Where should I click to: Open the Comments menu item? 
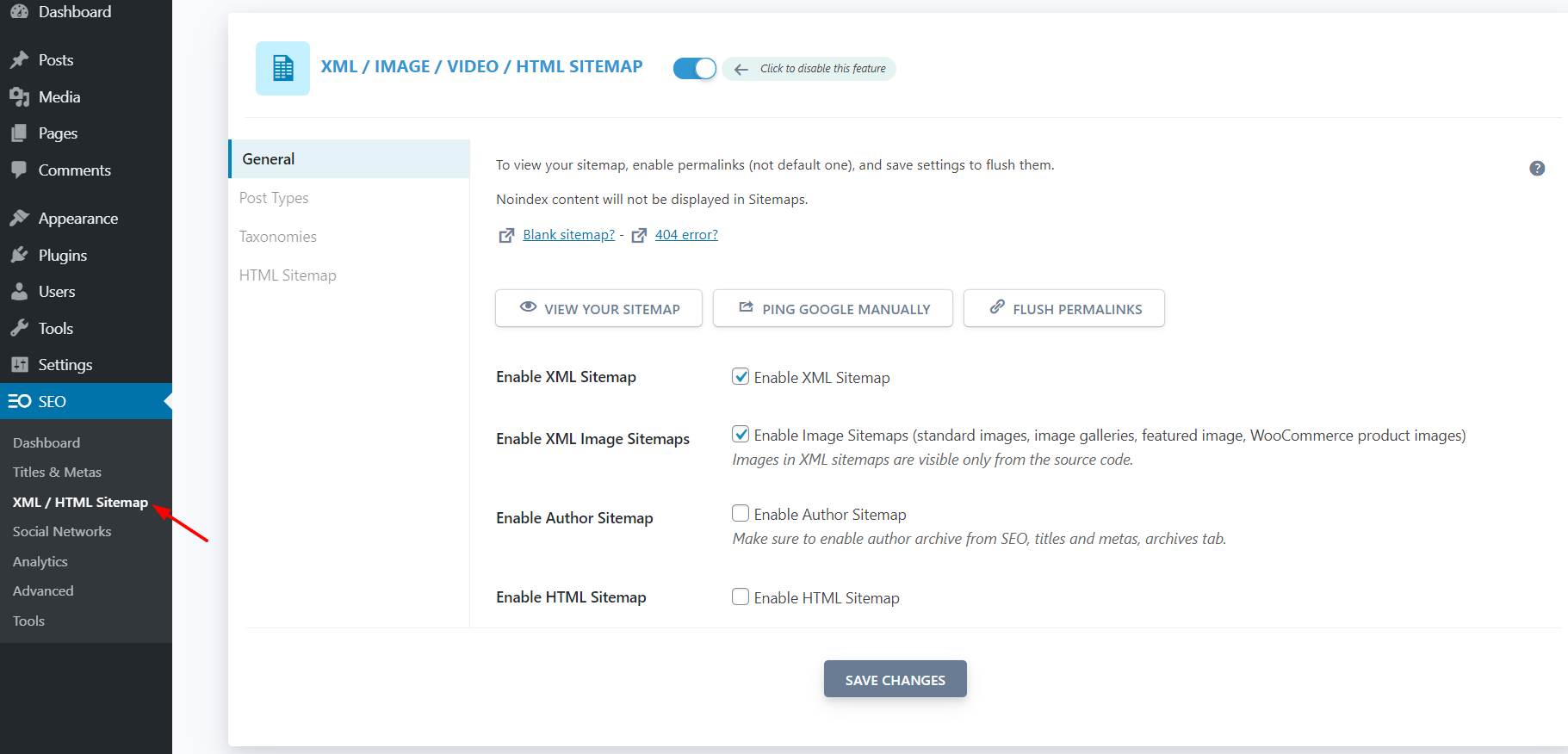tap(86, 170)
